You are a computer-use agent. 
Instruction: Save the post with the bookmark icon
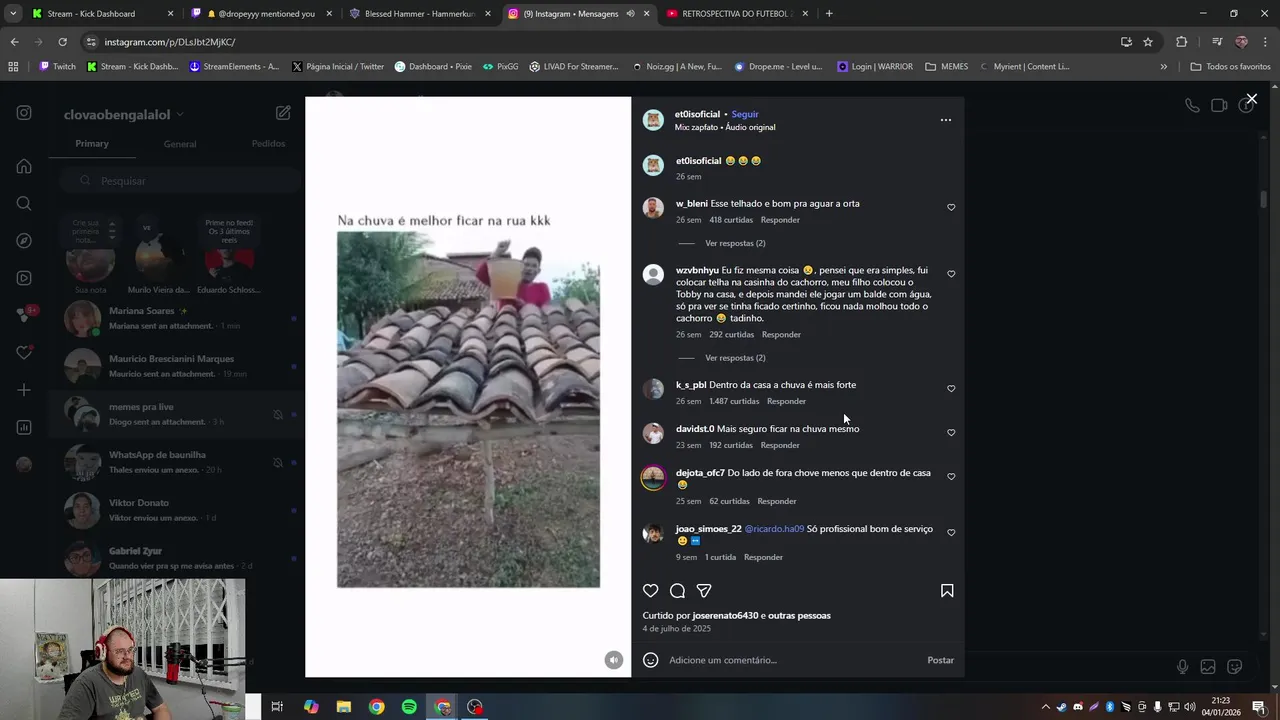(x=947, y=591)
